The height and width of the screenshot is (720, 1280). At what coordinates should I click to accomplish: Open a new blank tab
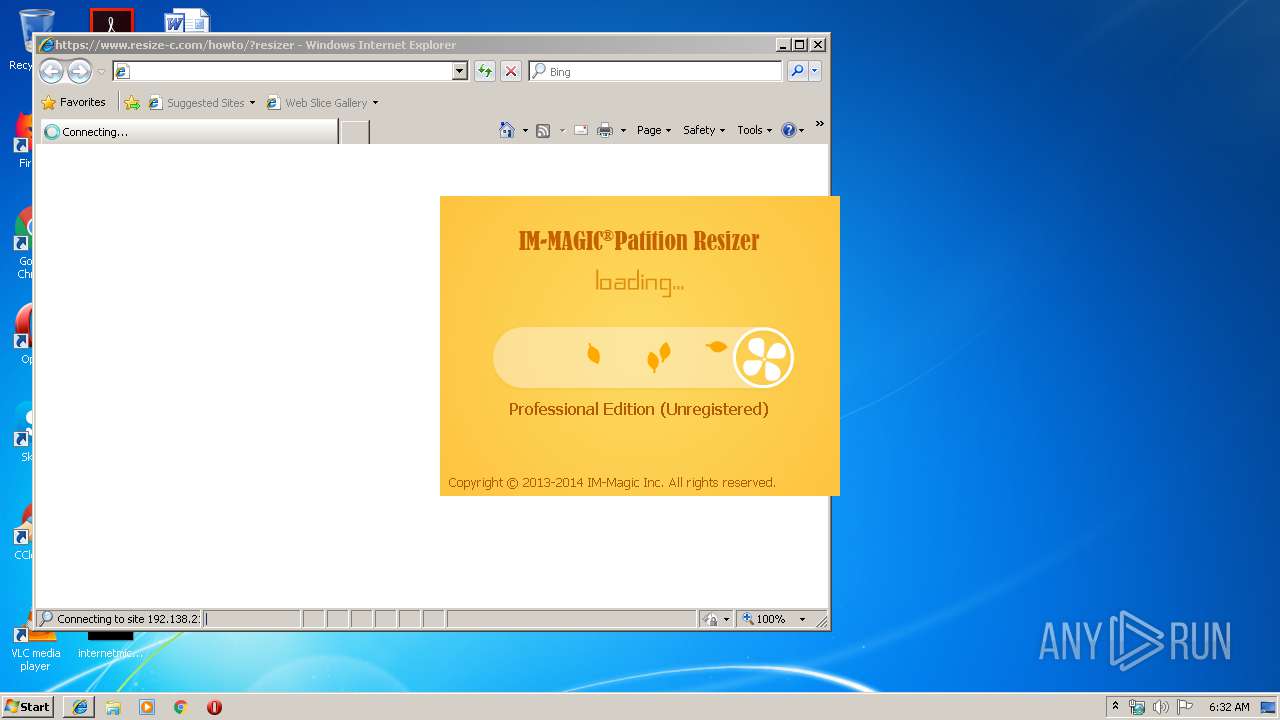pos(355,131)
